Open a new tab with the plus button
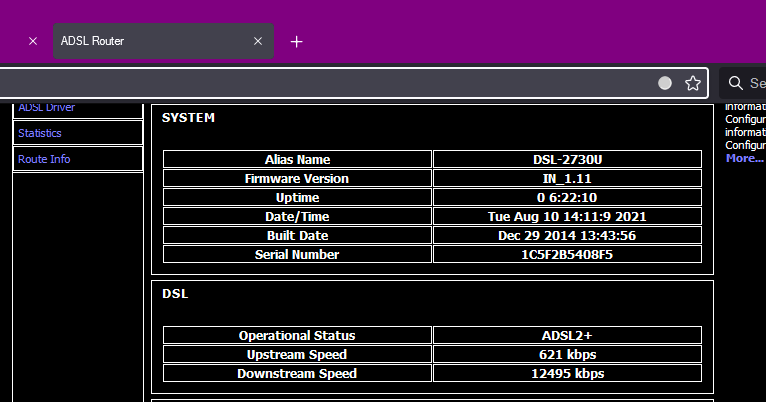This screenshot has width=766, height=402. click(296, 42)
